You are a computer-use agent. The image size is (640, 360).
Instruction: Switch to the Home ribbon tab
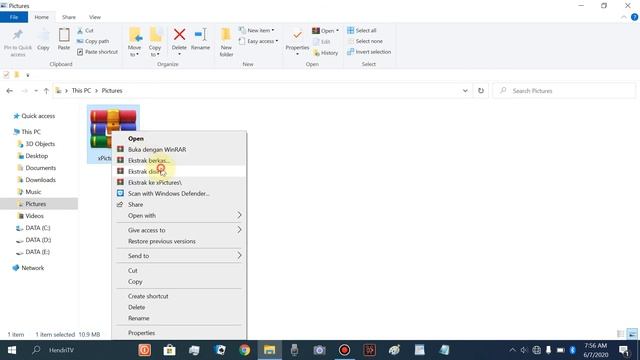coord(41,17)
